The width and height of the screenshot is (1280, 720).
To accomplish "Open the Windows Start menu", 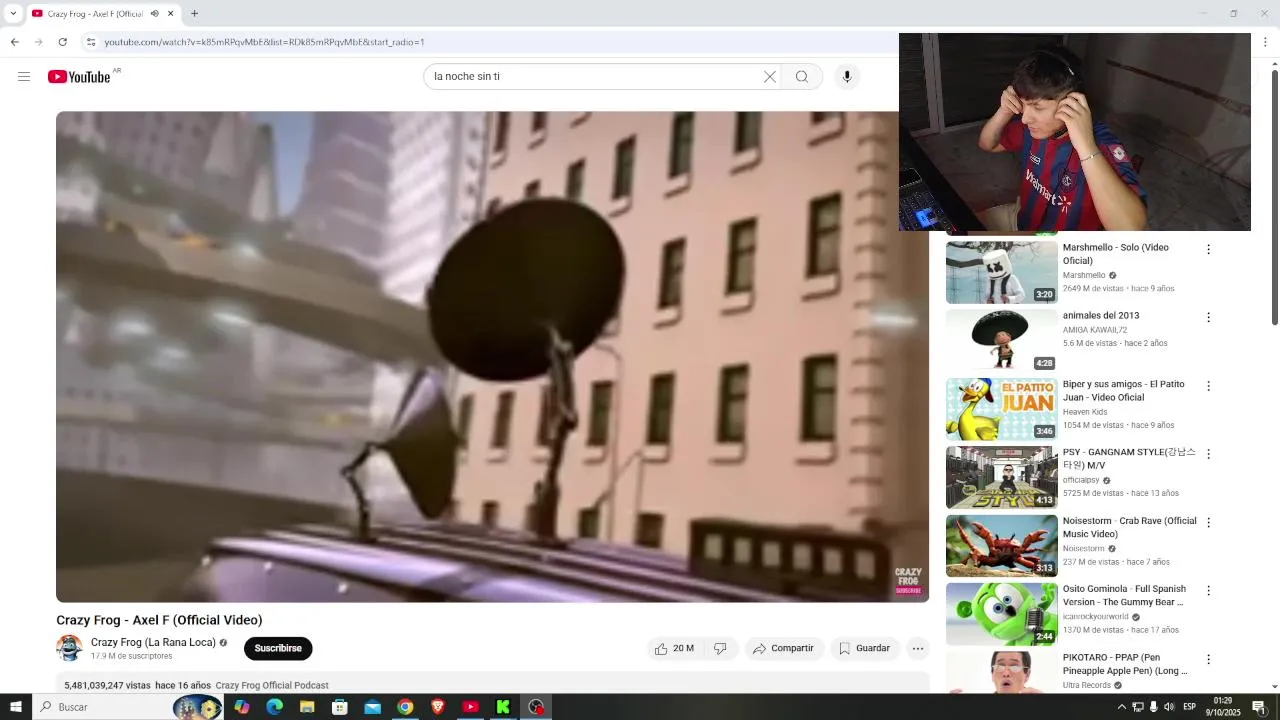I will [16, 707].
